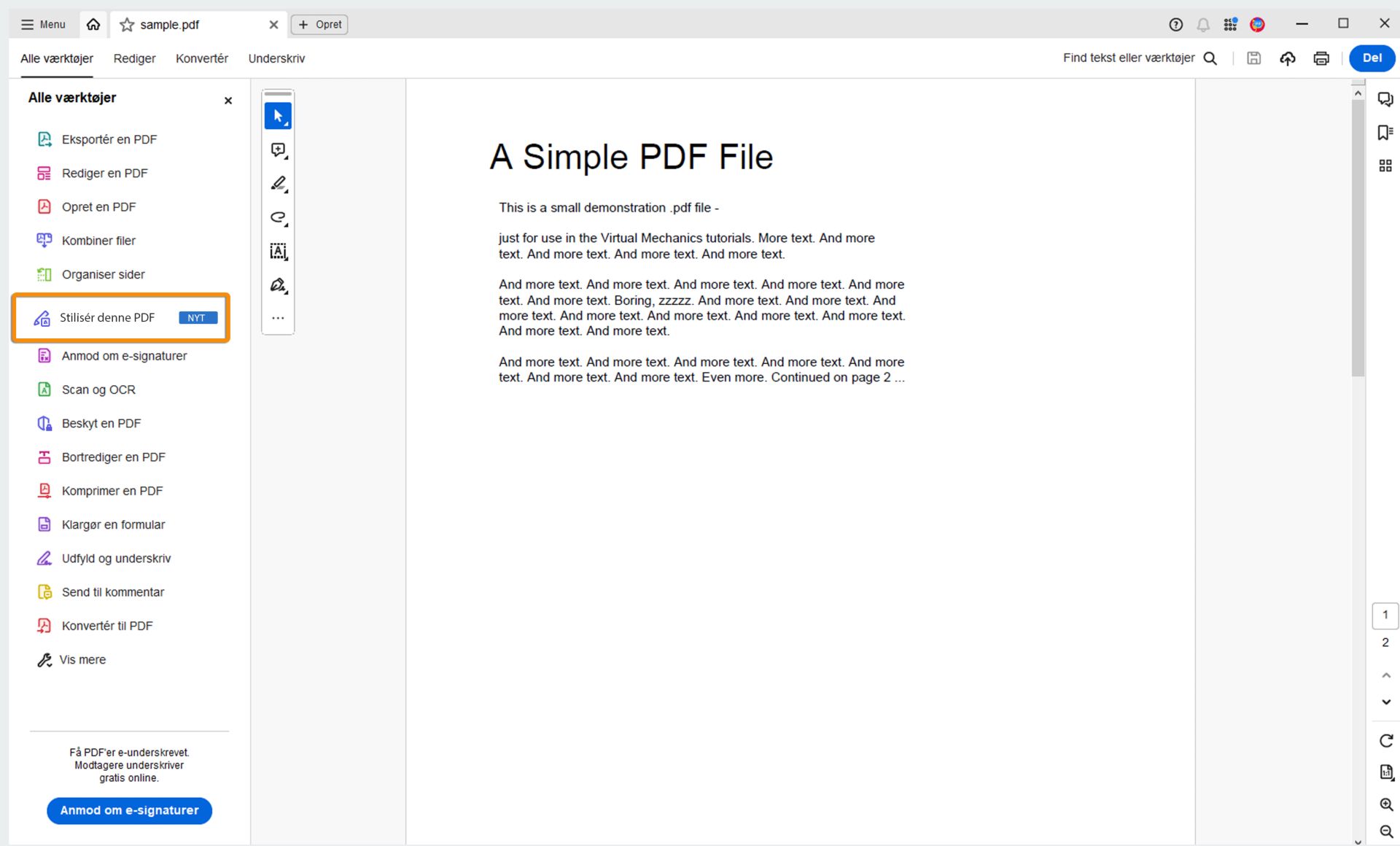Viewport: 1400px width, 846px height.
Task: Select the arrow selection tool
Action: (x=278, y=116)
